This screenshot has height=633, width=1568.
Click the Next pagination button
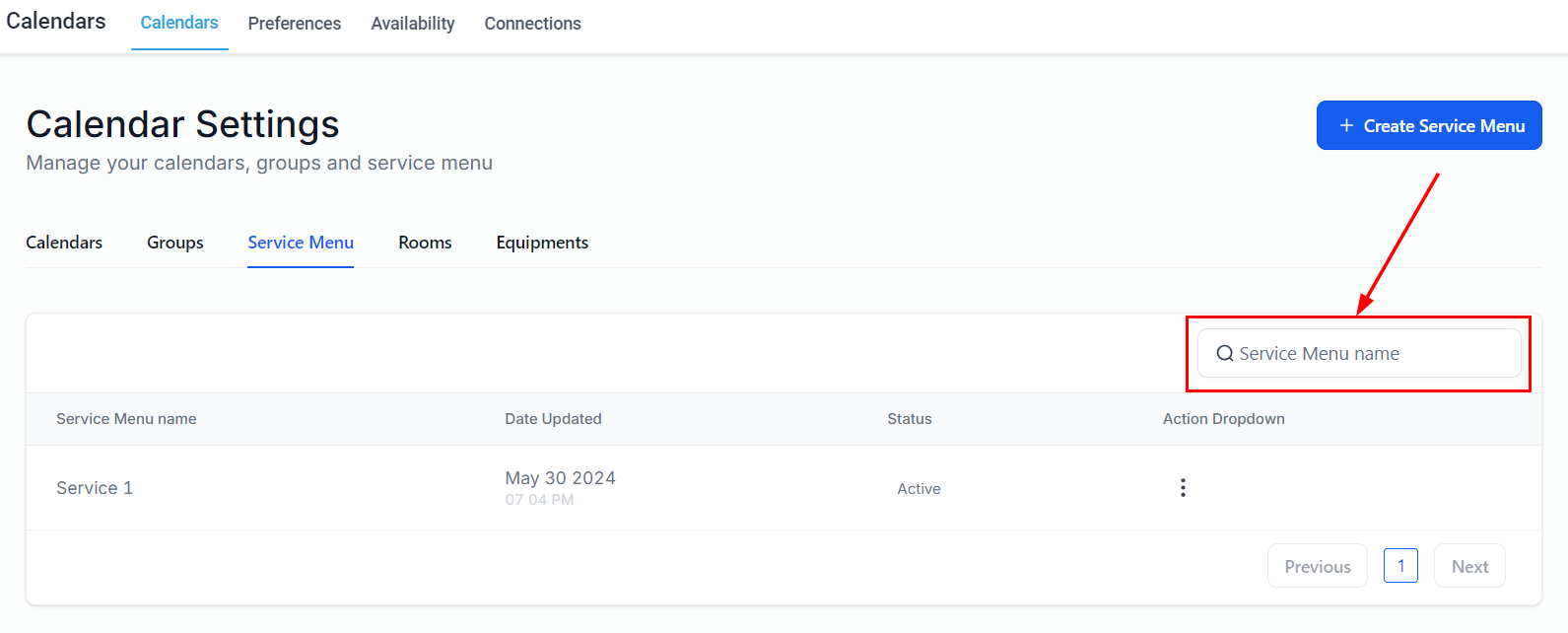point(1469,567)
